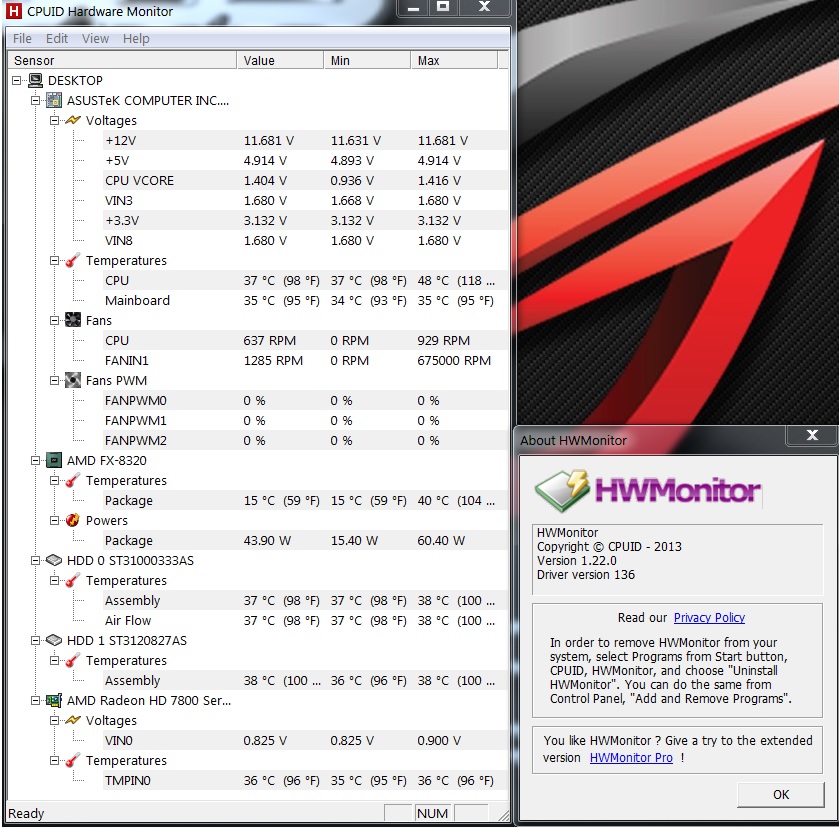Open the Help menu
Viewport: 839px width, 828px height.
click(x=136, y=39)
